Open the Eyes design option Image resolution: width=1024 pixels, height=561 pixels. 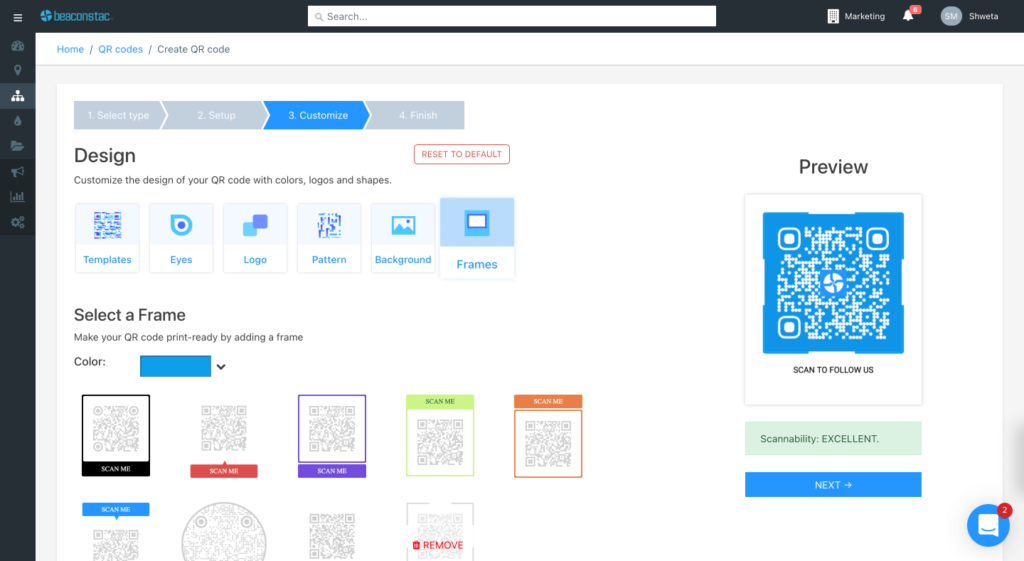(x=181, y=238)
